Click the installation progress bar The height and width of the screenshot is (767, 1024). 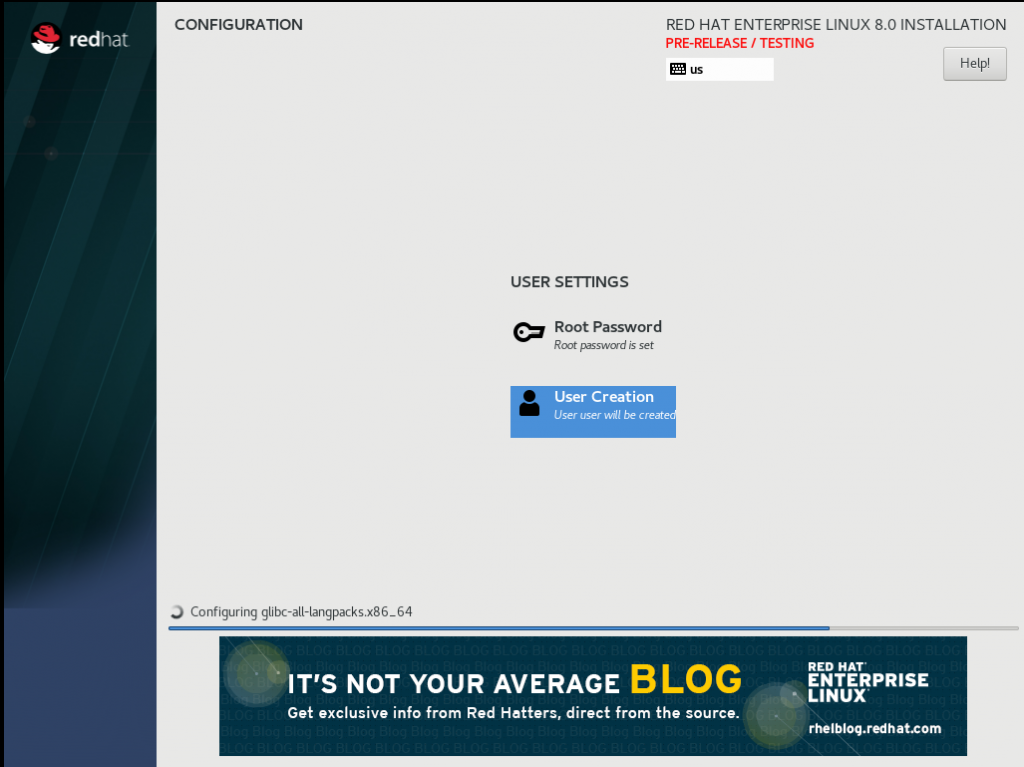pos(593,628)
